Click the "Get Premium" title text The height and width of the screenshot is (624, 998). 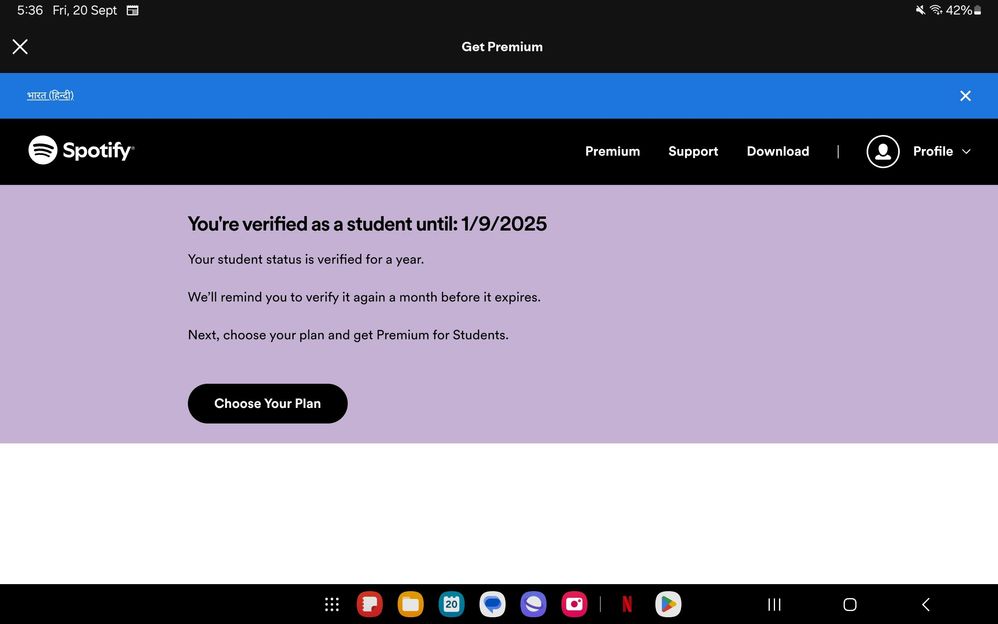coord(502,46)
